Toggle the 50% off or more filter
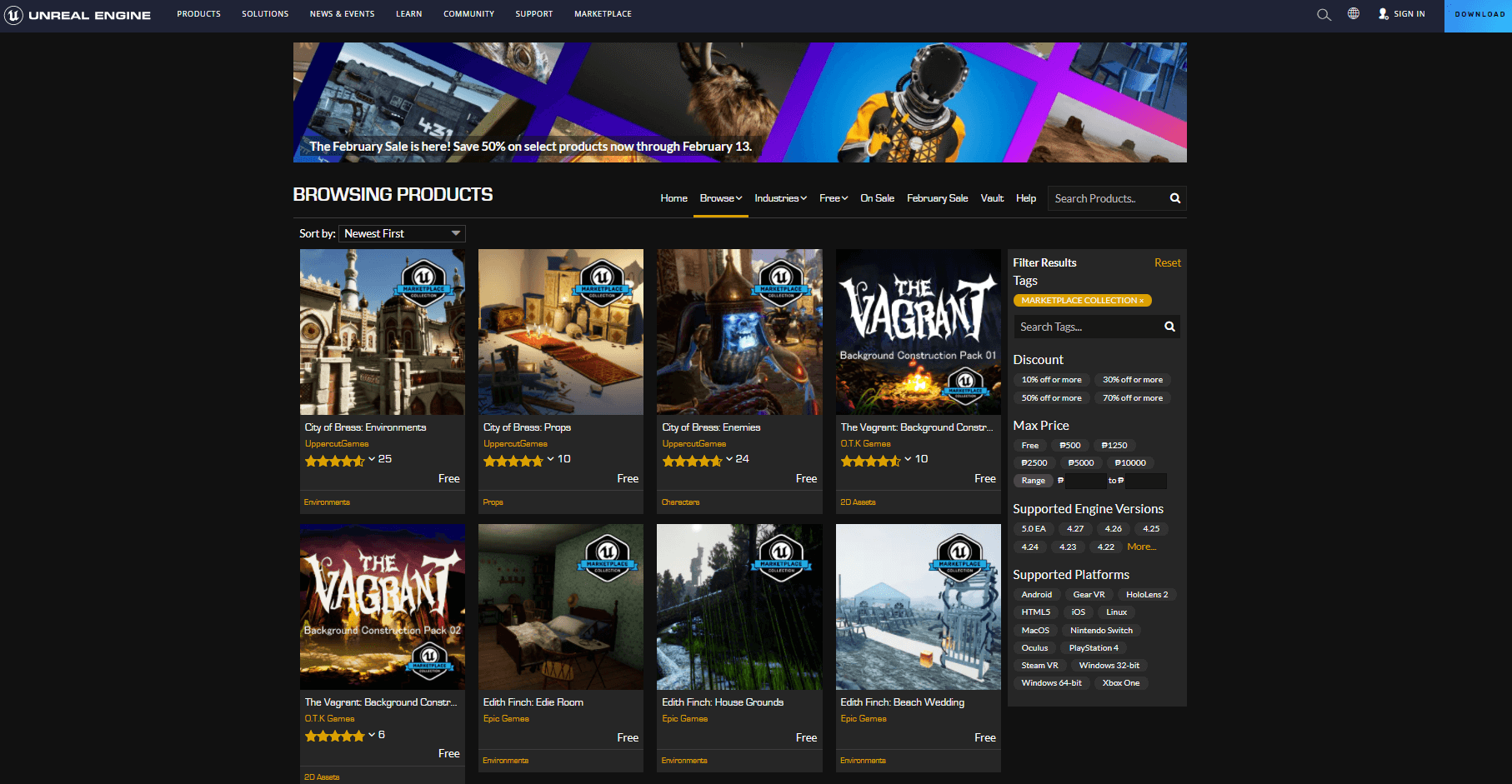Screen dimensions: 1512x784 click(x=1051, y=398)
